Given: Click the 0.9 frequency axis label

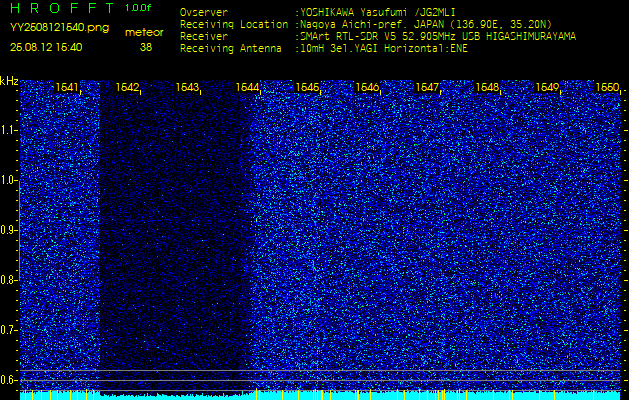Looking at the screenshot, I should 8,230.
